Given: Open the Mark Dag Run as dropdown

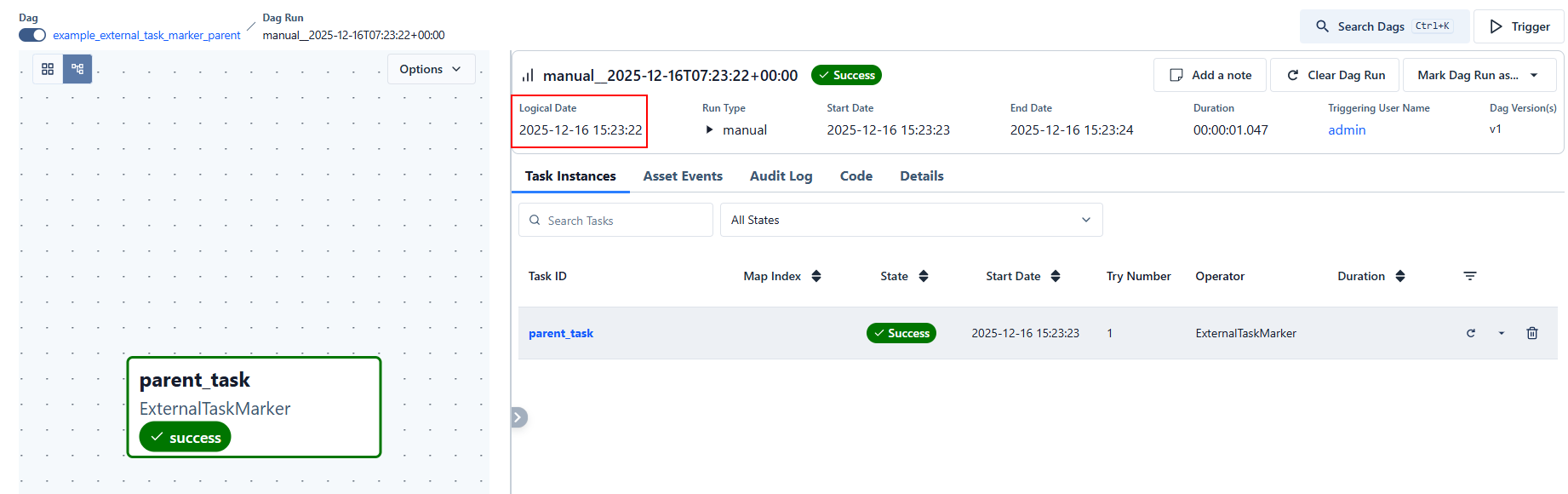Looking at the screenshot, I should pyautogui.click(x=1479, y=75).
